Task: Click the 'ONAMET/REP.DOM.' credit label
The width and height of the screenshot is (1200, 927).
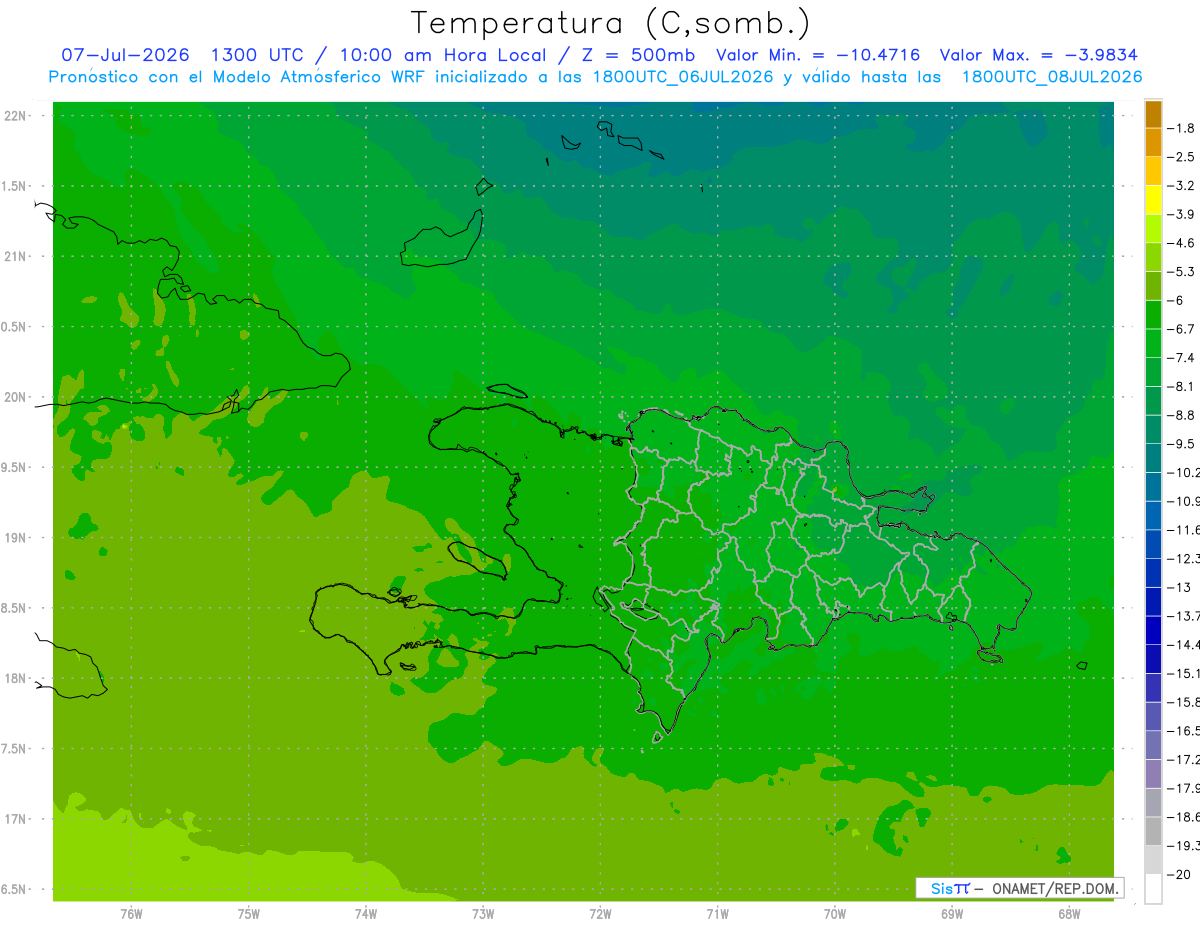Action: coord(1056,888)
